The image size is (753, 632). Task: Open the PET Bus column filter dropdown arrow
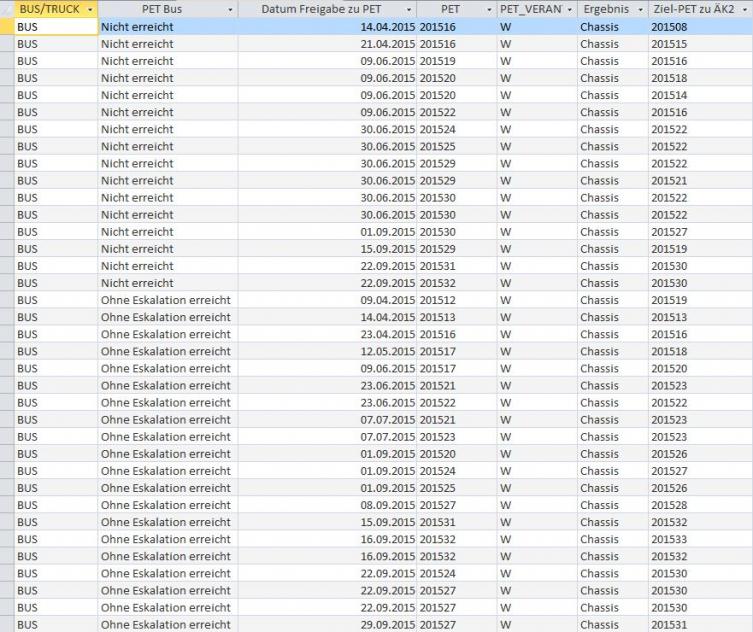coord(230,10)
